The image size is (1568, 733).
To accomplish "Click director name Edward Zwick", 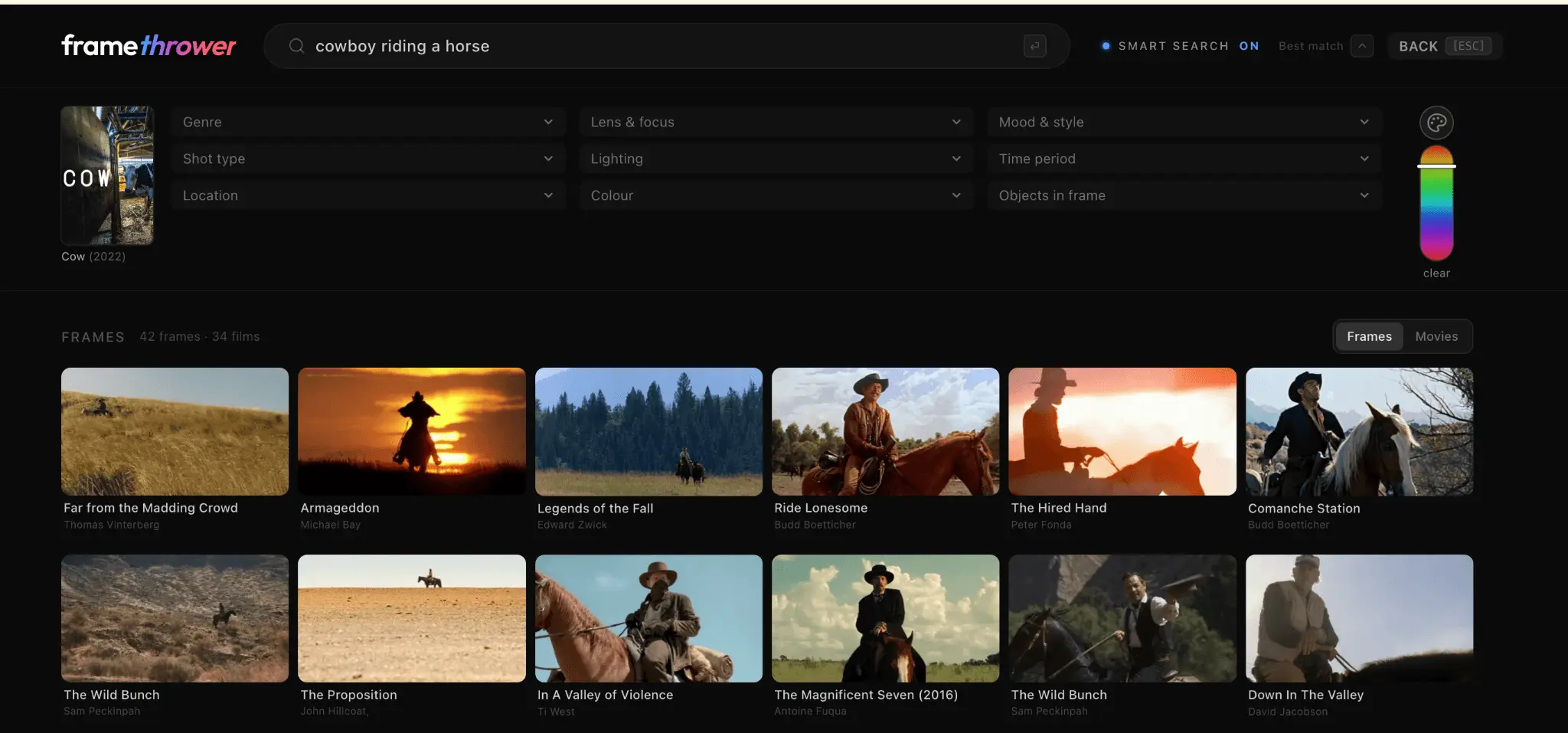I will tap(572, 525).
